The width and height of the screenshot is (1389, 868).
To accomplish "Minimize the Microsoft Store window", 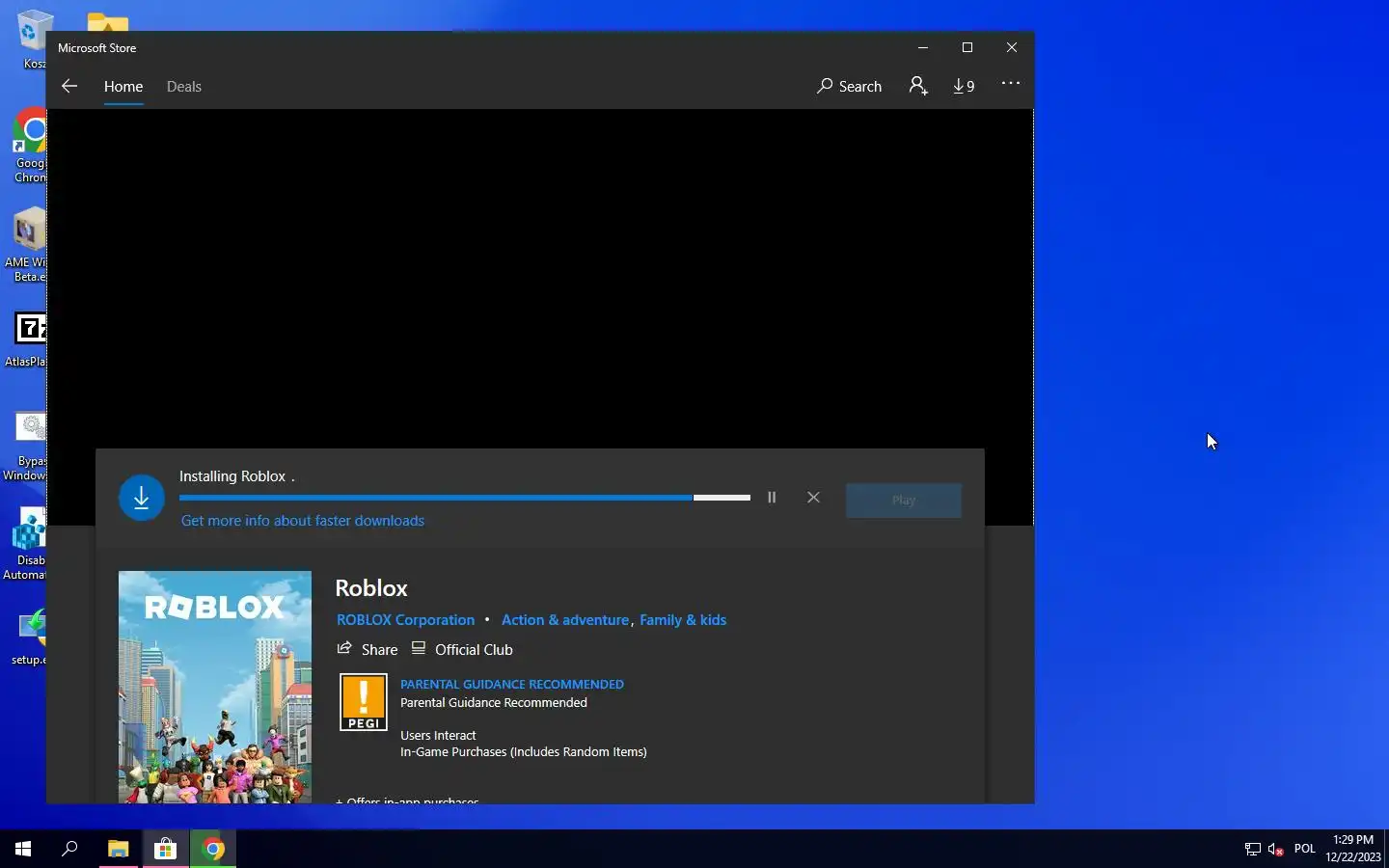I will click(x=923, y=47).
